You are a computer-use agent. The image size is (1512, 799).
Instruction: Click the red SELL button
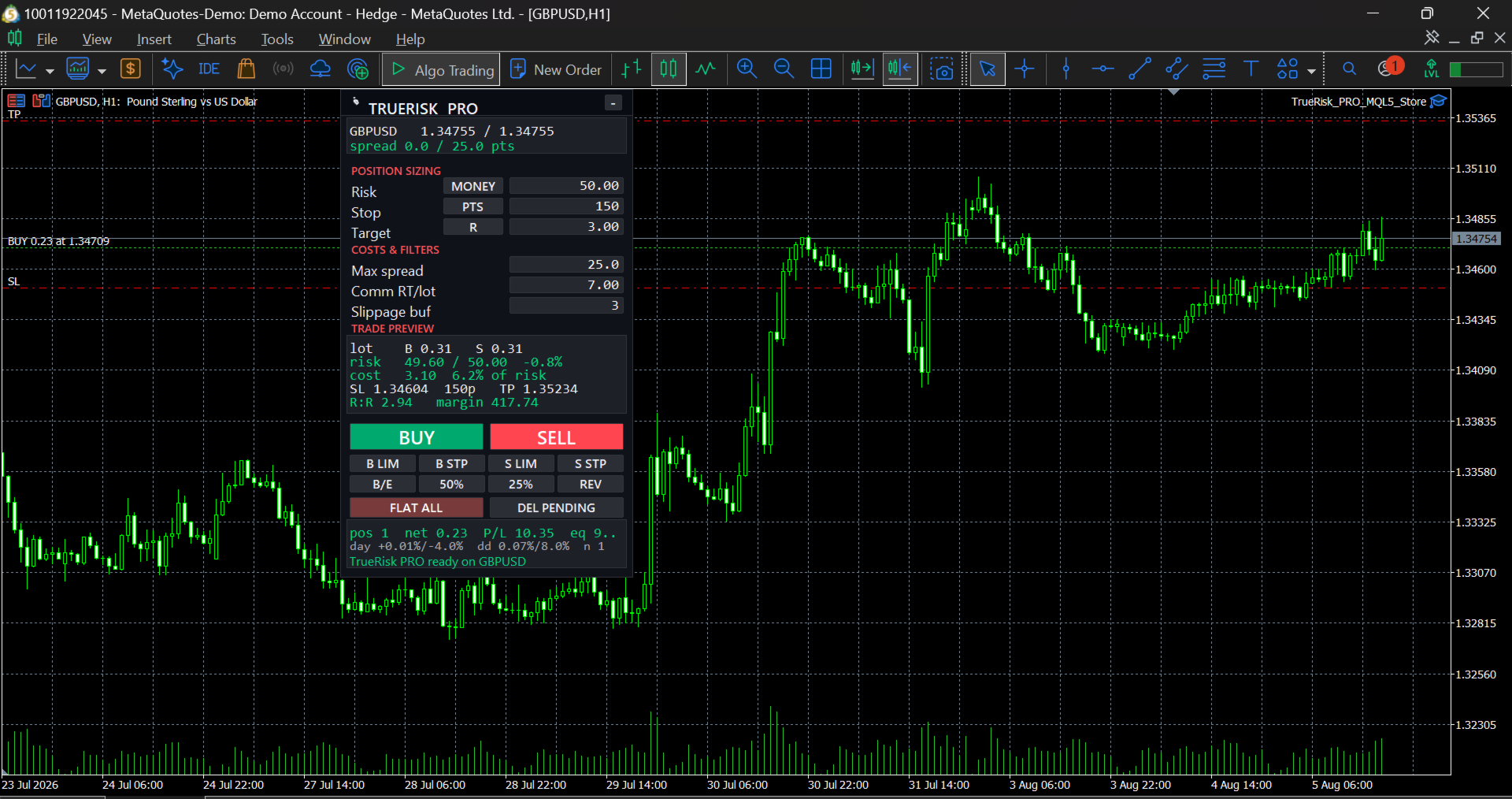click(x=557, y=437)
